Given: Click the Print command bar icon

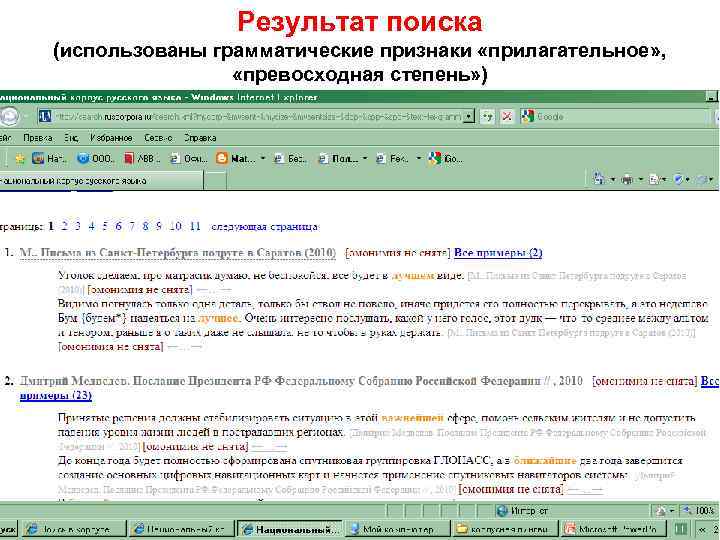Looking at the screenshot, I should (x=627, y=180).
